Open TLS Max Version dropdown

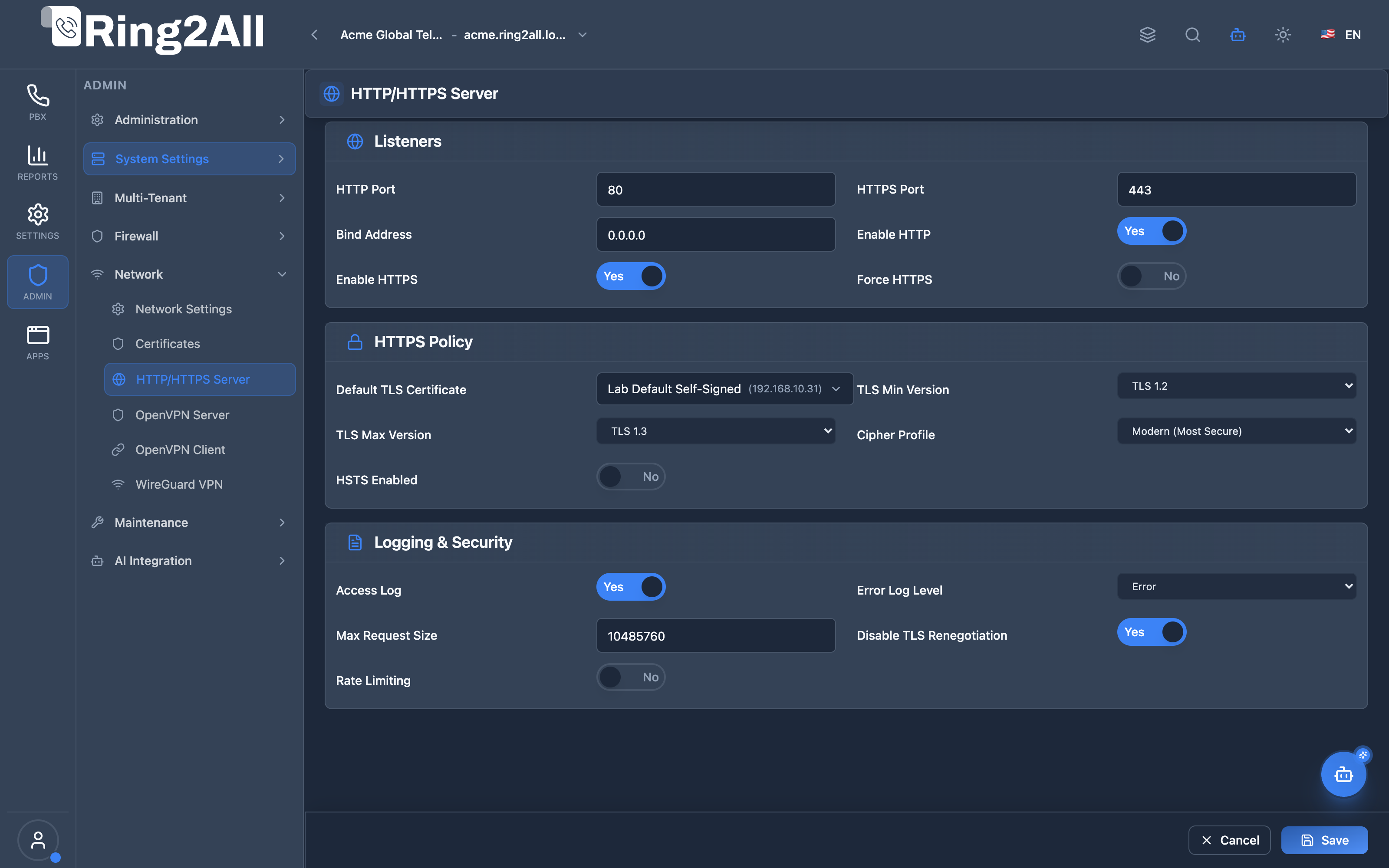[716, 431]
